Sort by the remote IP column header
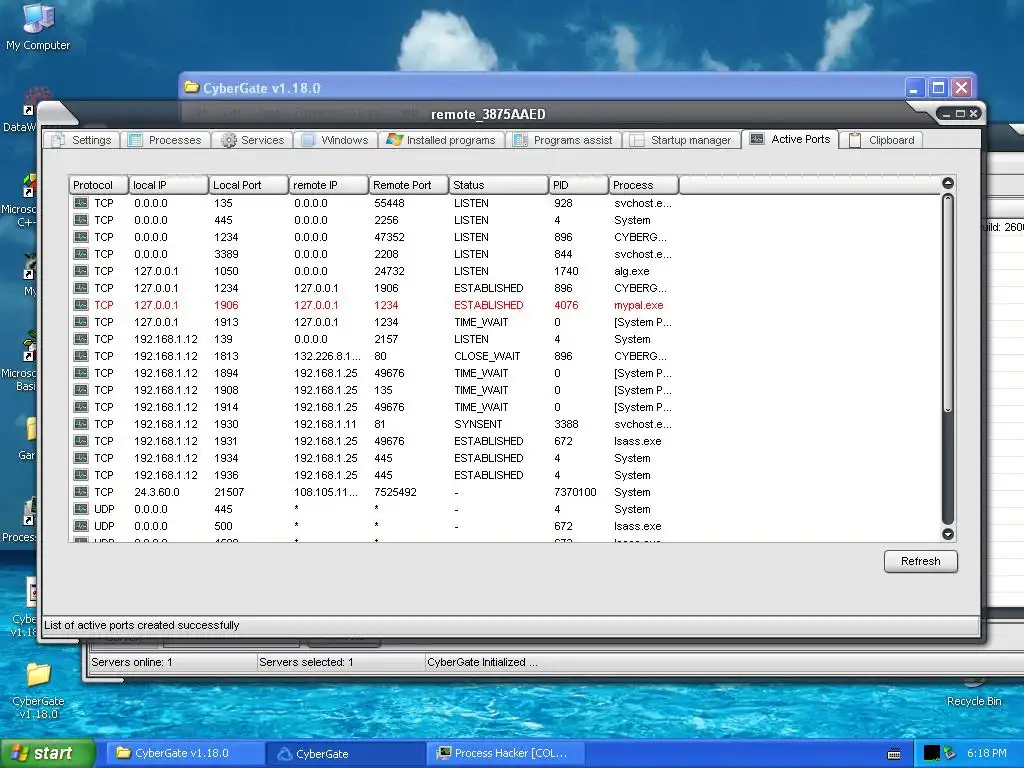The width and height of the screenshot is (1024, 768). pyautogui.click(x=328, y=185)
